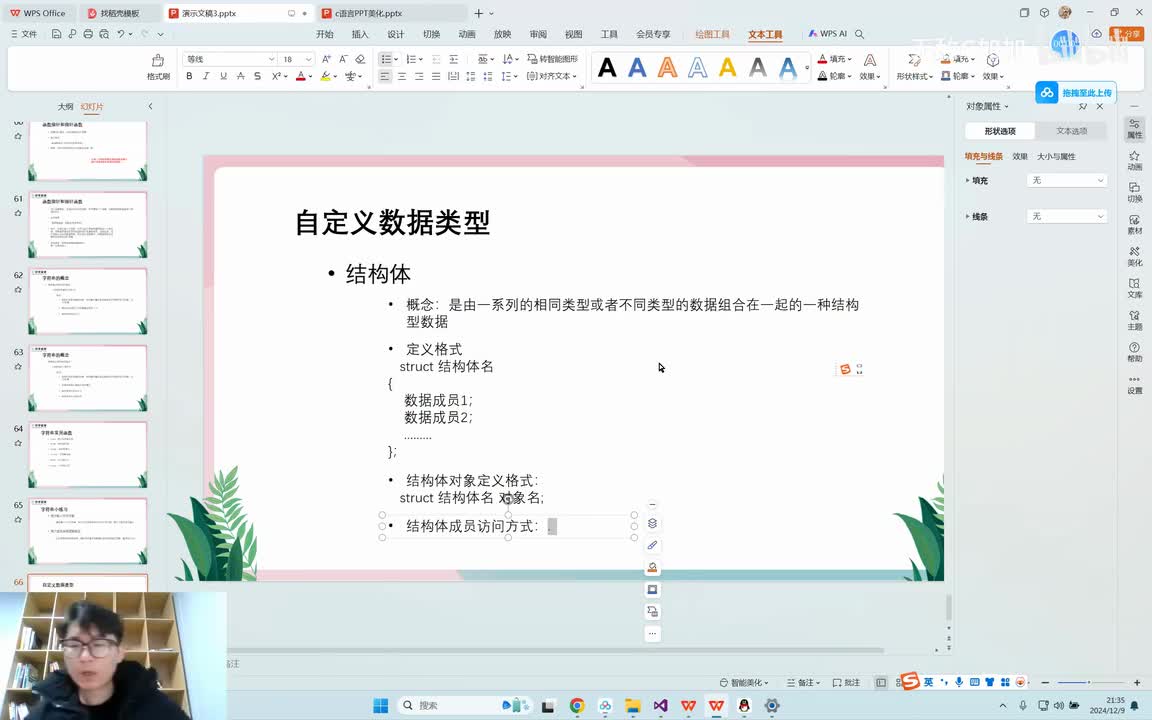Open the 开始 ribbon tab
The height and width of the screenshot is (720, 1152).
tap(325, 35)
